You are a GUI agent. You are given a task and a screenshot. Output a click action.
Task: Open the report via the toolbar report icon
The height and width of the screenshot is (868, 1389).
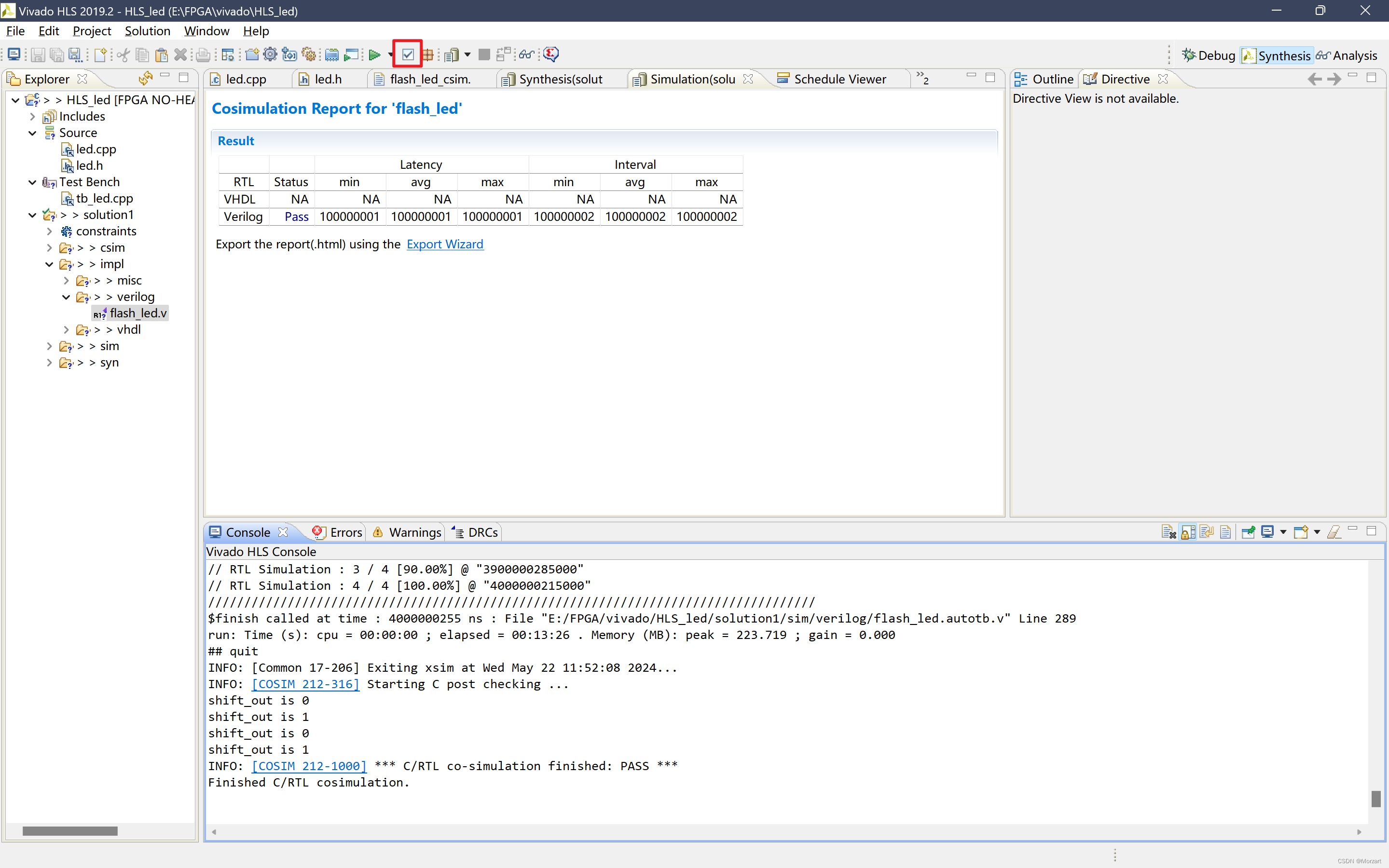pos(452,54)
